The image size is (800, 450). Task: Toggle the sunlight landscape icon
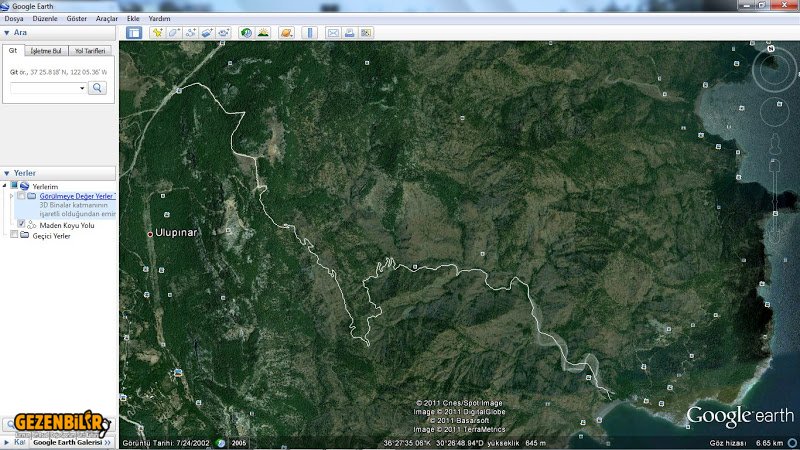pos(263,33)
